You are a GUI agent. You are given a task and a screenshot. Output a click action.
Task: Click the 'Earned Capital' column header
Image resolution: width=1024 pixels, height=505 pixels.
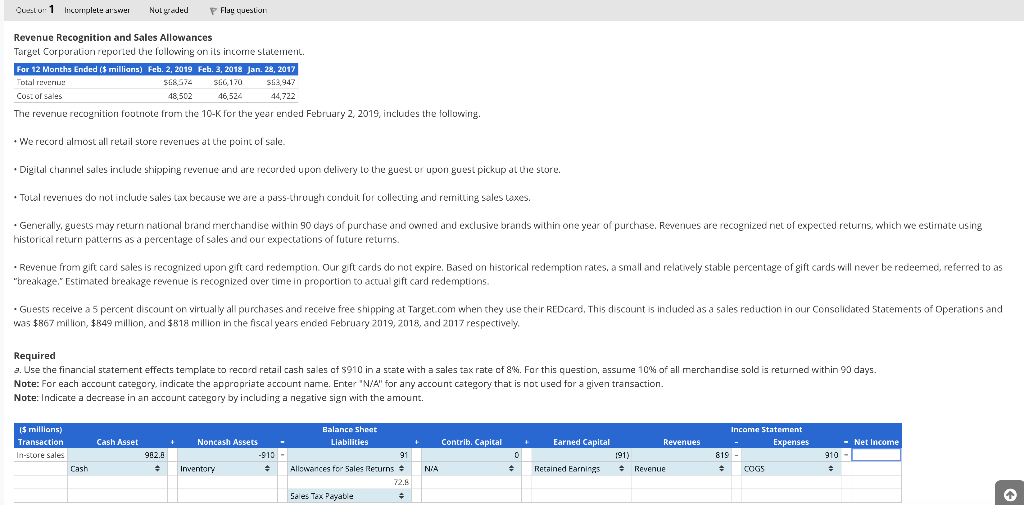pos(581,442)
